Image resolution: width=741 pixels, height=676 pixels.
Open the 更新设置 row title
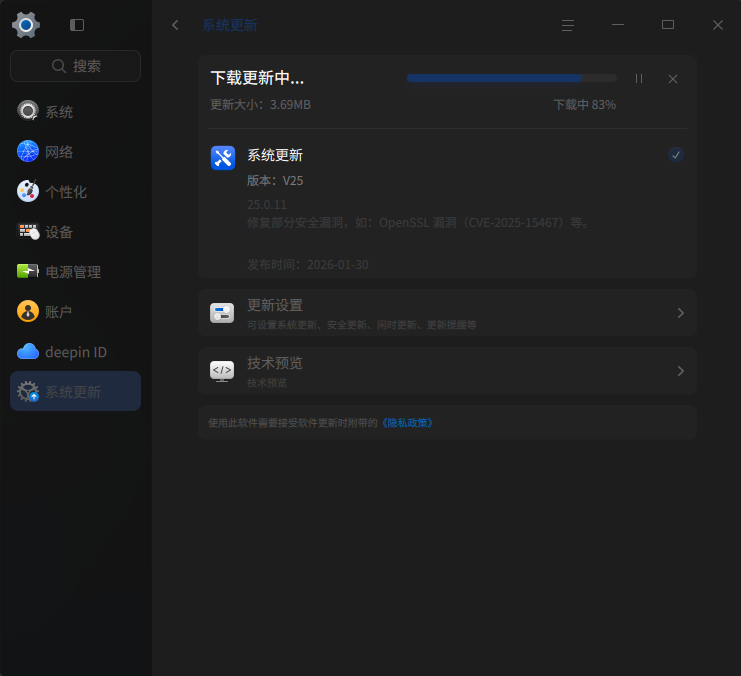click(275, 305)
